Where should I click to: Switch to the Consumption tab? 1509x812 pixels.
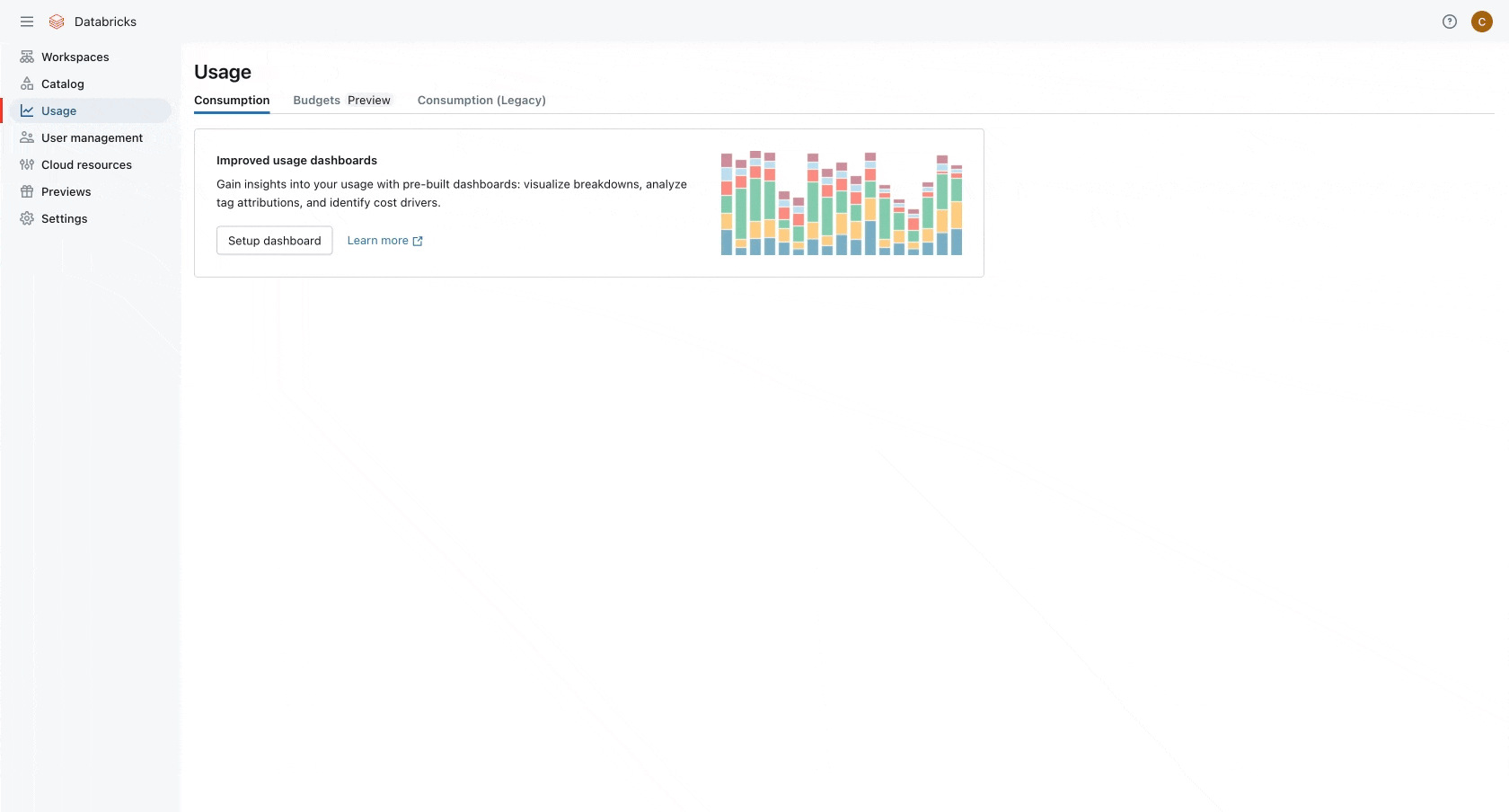[x=232, y=101]
